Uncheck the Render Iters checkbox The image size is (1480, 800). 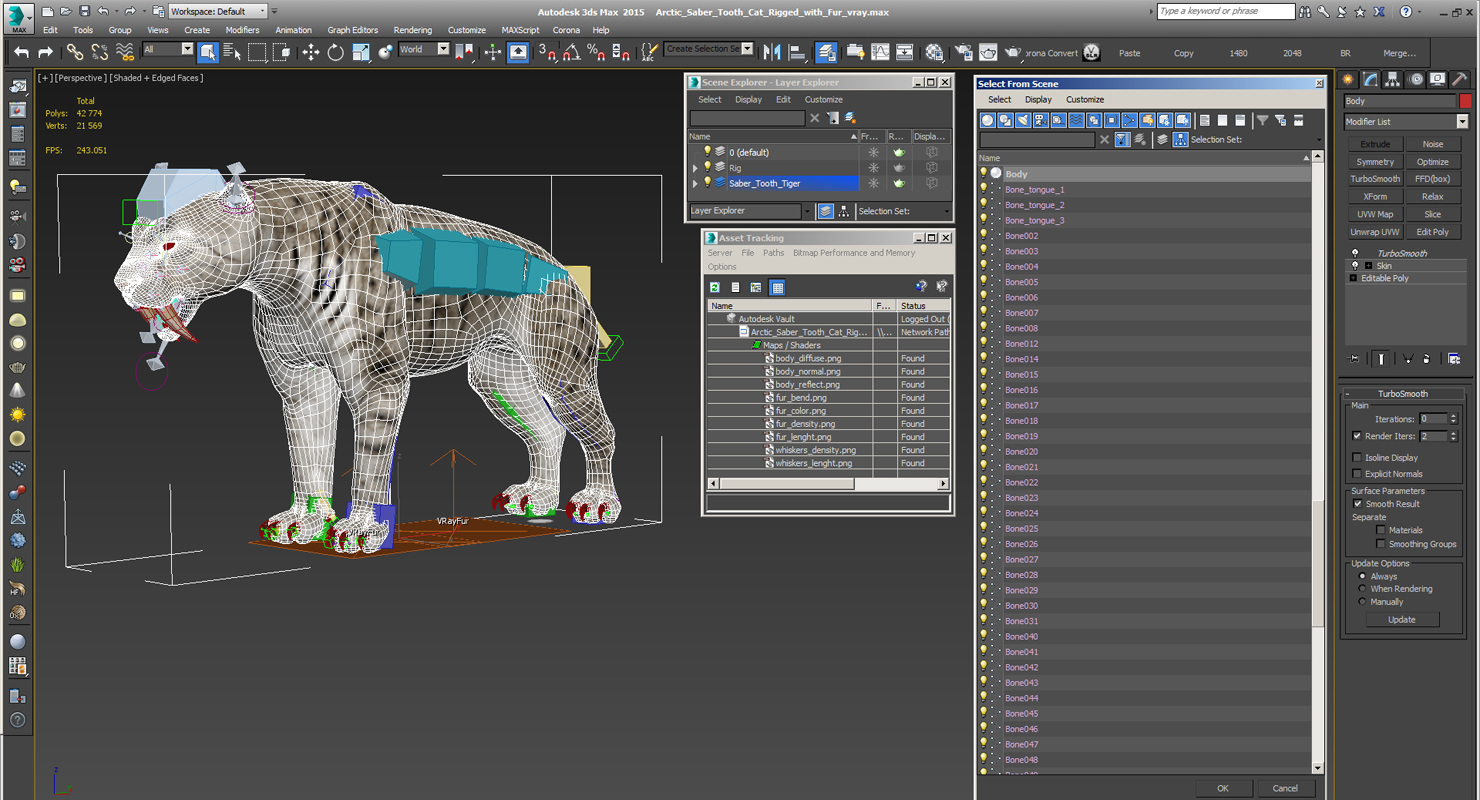(1357, 436)
